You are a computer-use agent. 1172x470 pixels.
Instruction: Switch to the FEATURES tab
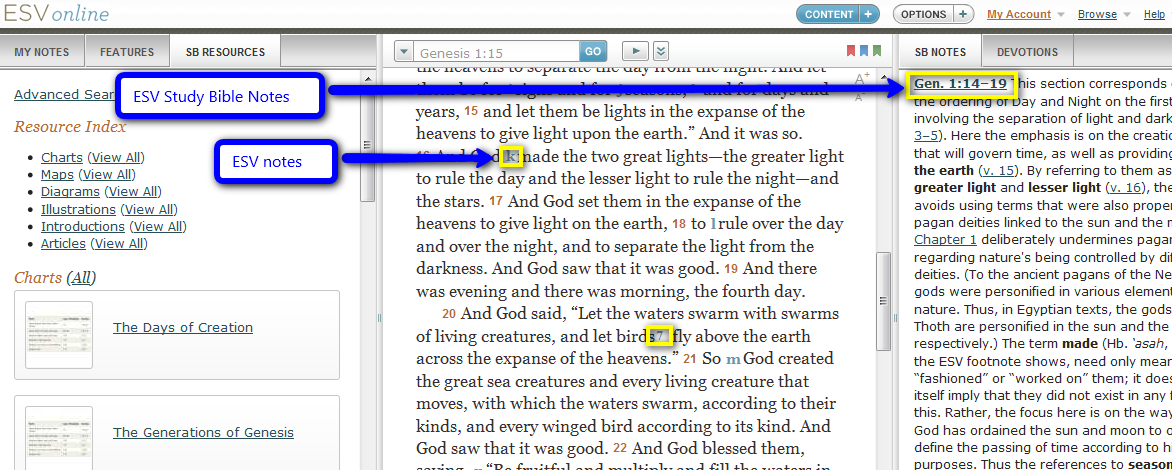[127, 52]
